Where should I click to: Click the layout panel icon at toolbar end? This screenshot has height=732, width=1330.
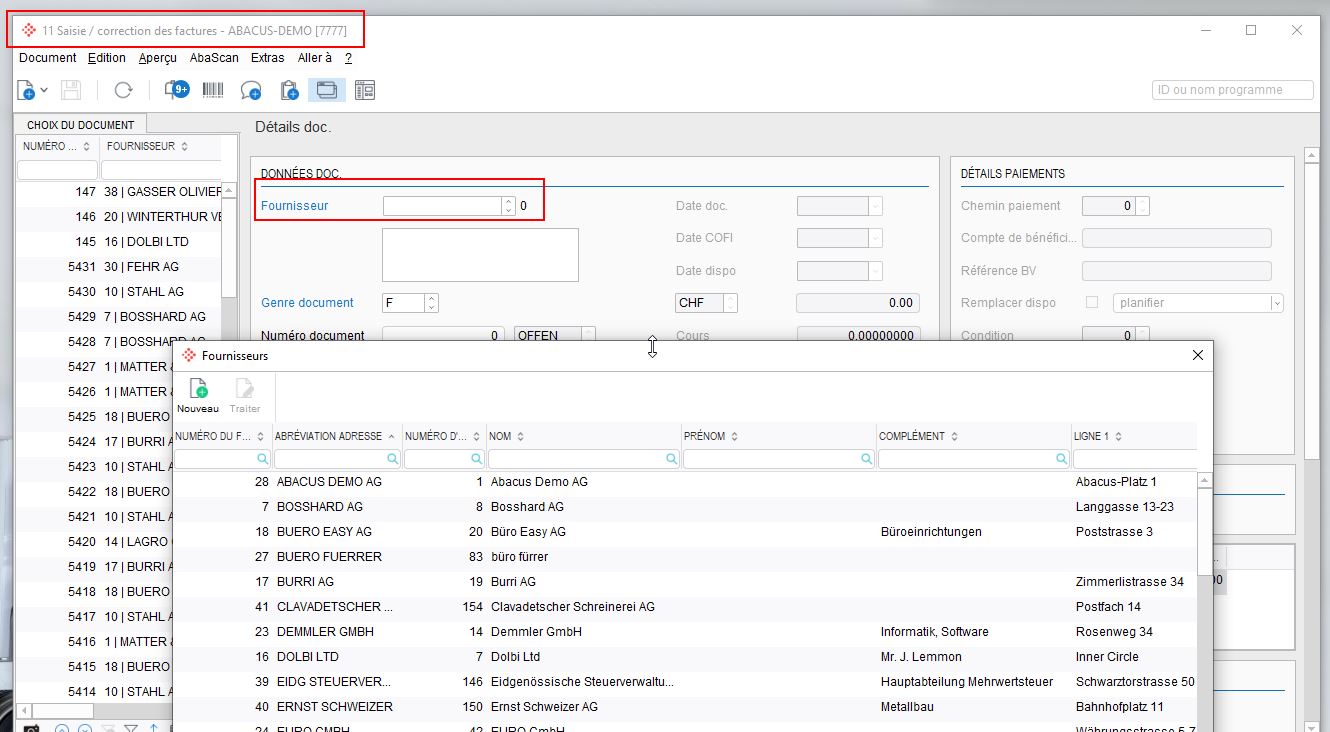[x=364, y=90]
